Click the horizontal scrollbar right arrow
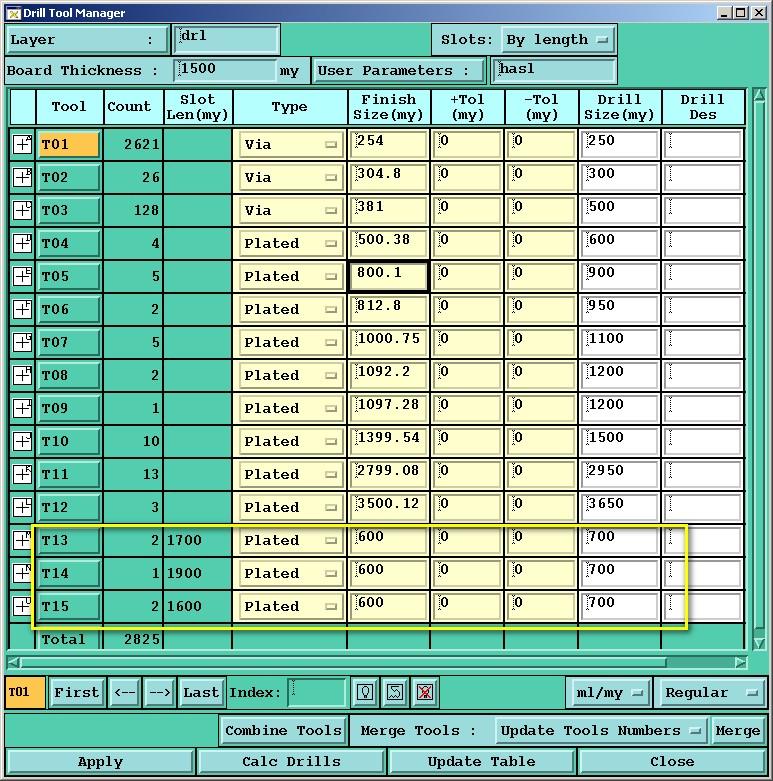This screenshot has height=781, width=773. click(x=741, y=662)
